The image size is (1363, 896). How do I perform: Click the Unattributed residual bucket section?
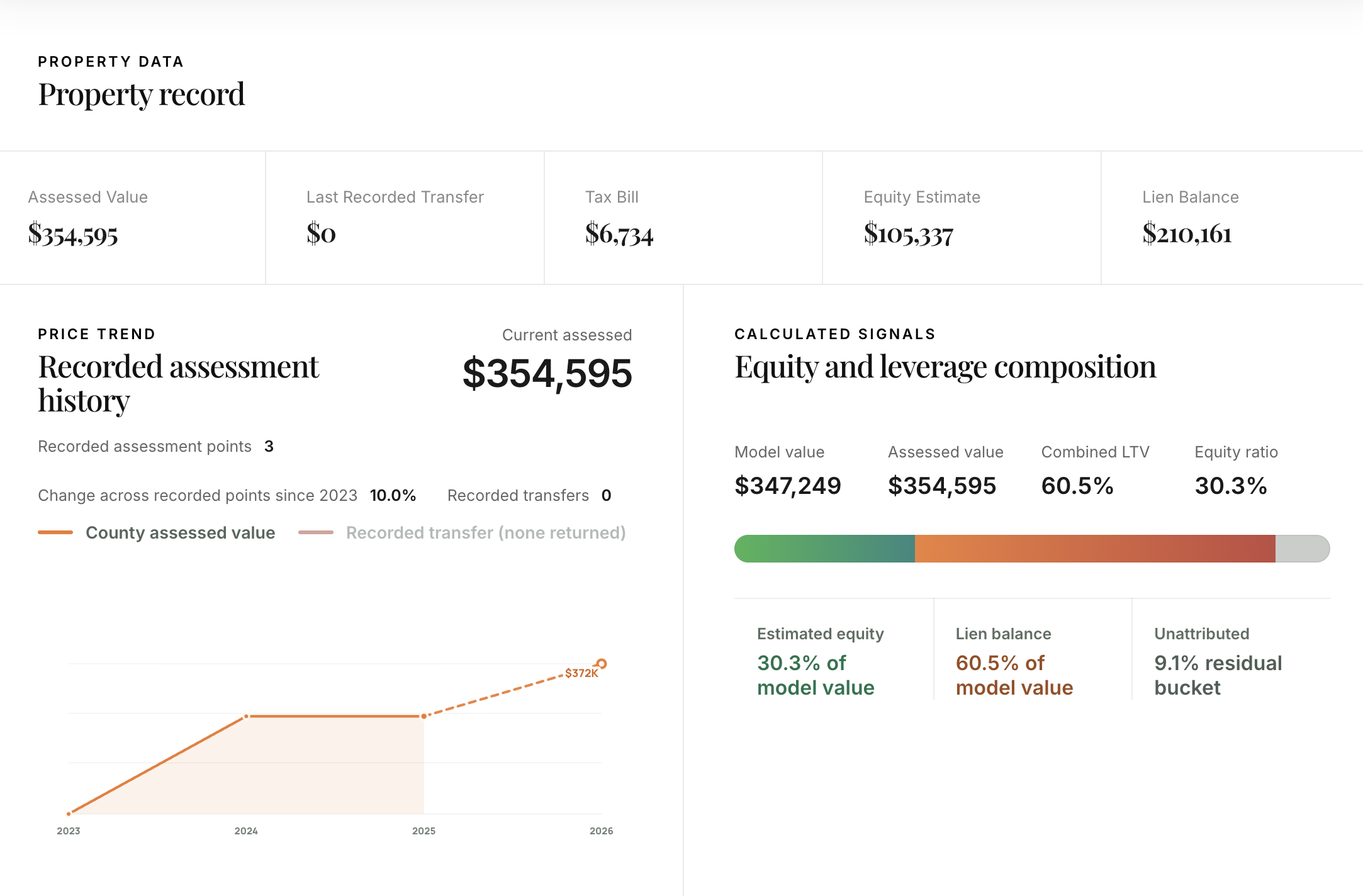coord(1218,661)
